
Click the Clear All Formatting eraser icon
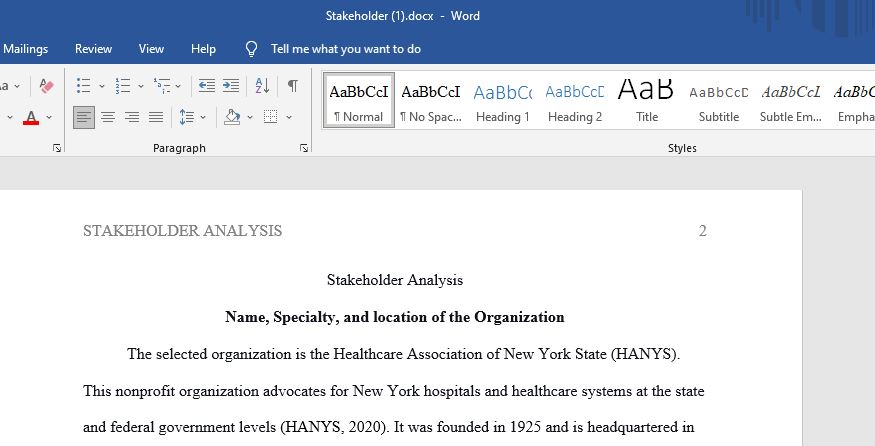pos(46,86)
